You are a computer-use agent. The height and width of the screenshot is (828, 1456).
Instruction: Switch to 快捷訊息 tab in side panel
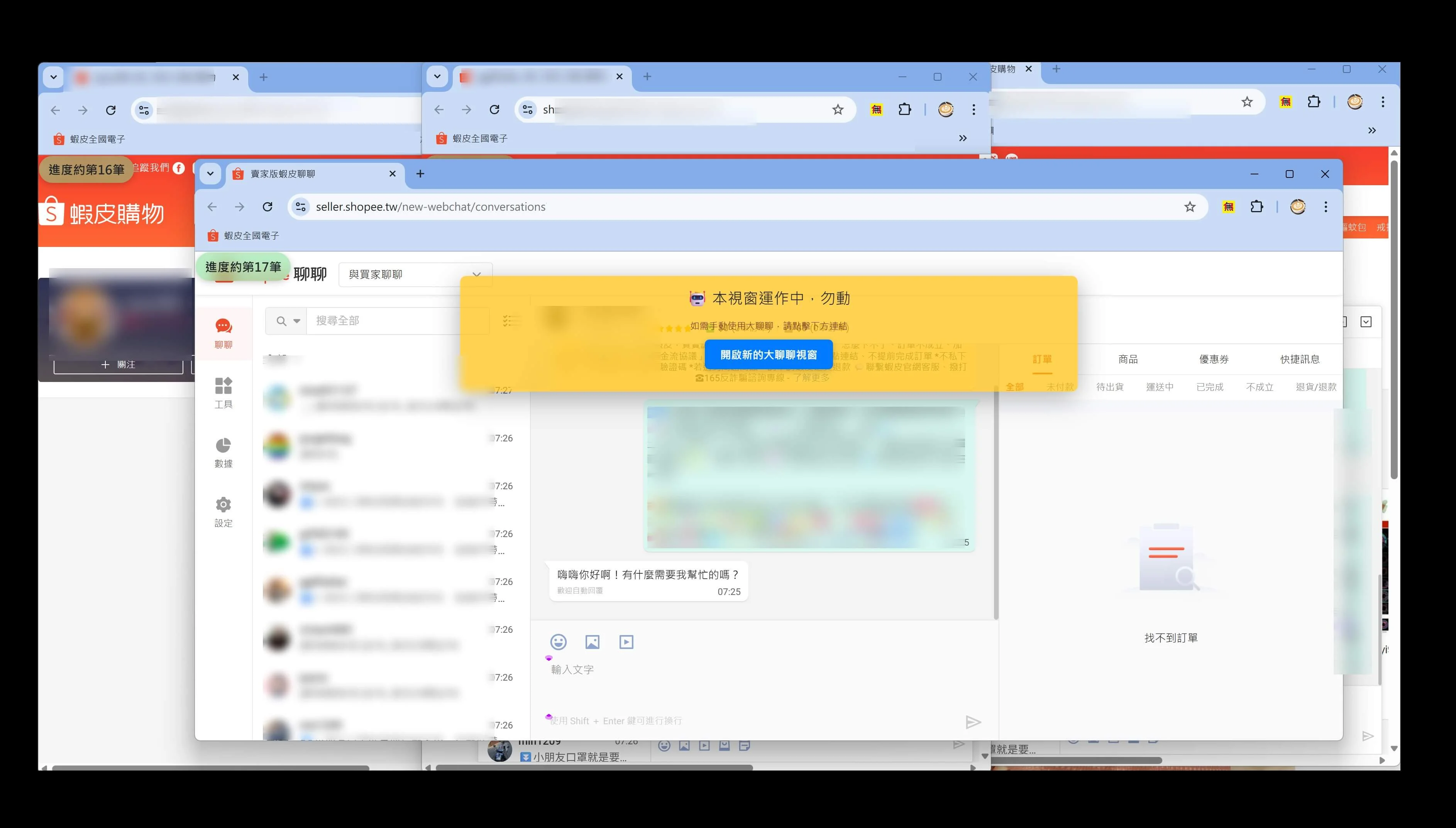[1300, 360]
